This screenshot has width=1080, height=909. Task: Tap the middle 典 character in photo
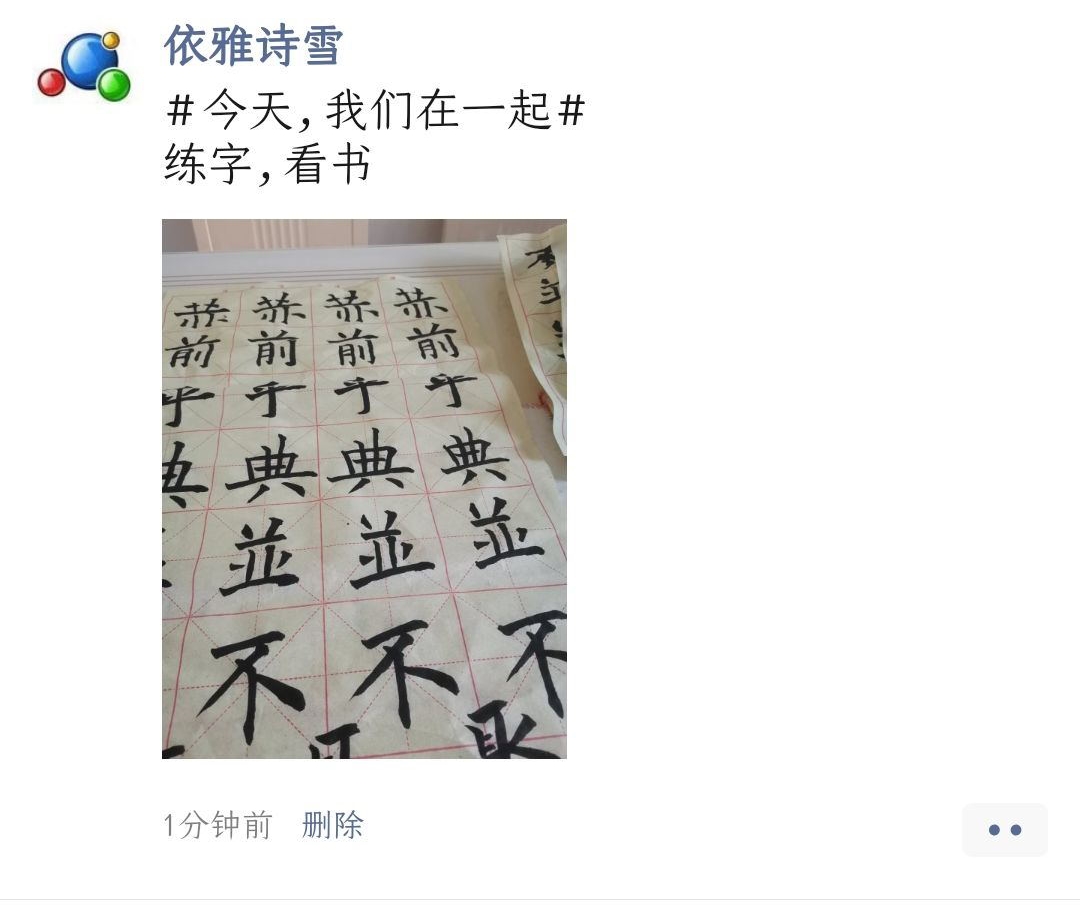pyautogui.click(x=371, y=464)
